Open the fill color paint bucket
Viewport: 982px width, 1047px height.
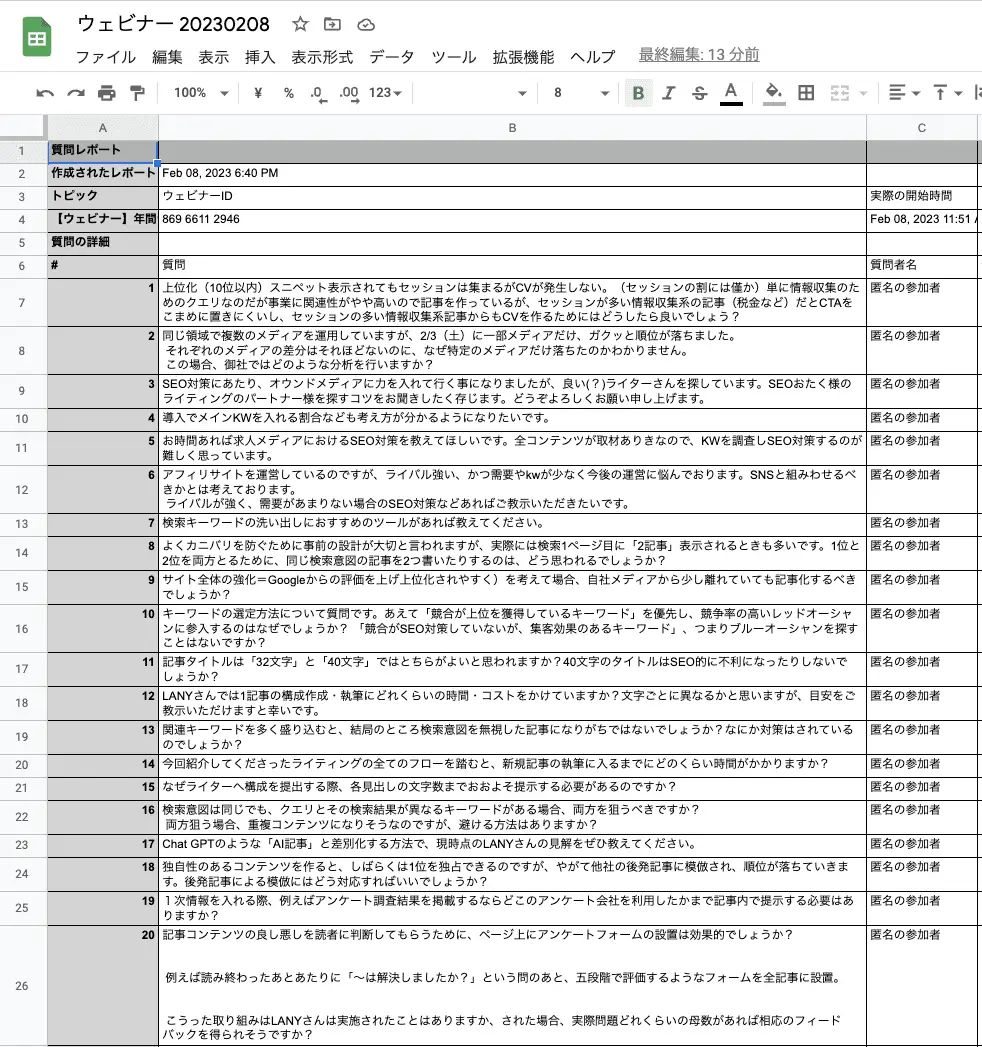[773, 93]
